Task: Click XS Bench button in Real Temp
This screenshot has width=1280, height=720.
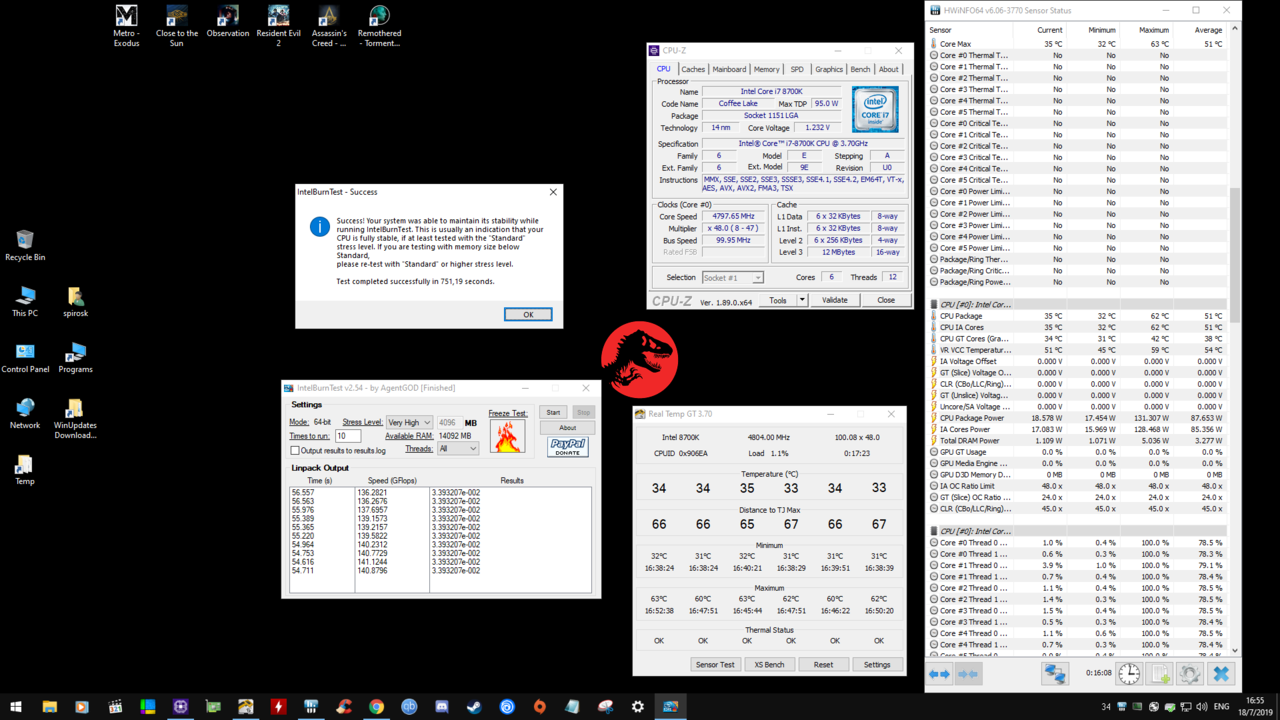Action: 769,664
